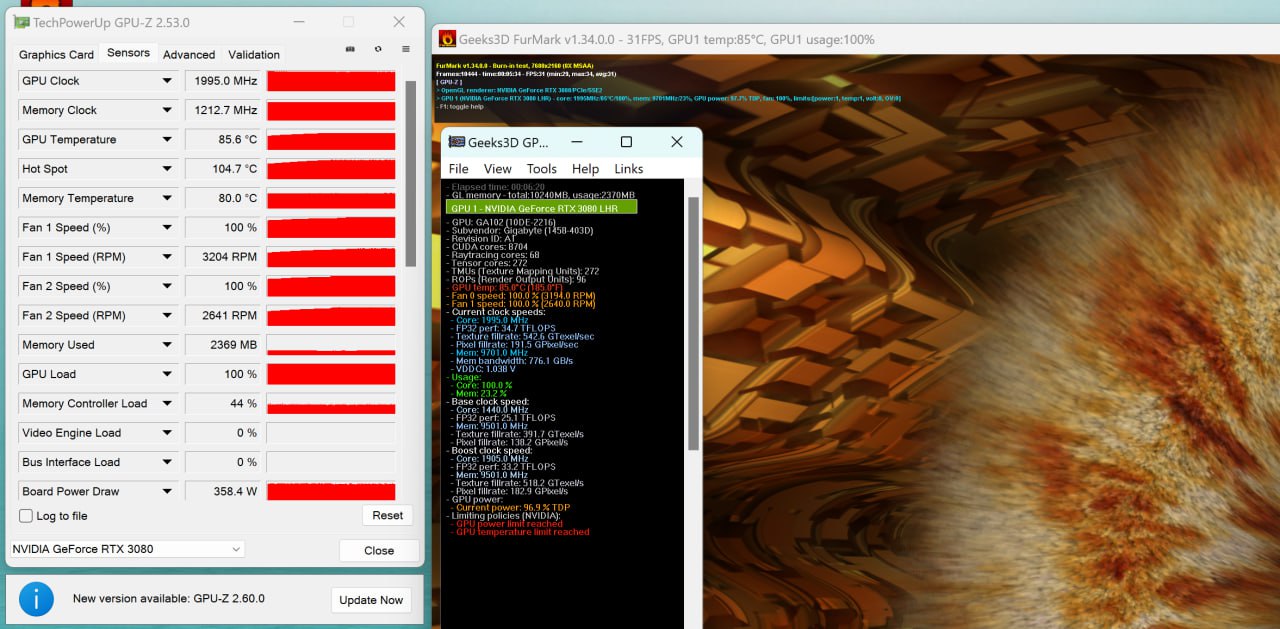
Task: Expand the Memory Controller Load dropdown
Action: [167, 404]
